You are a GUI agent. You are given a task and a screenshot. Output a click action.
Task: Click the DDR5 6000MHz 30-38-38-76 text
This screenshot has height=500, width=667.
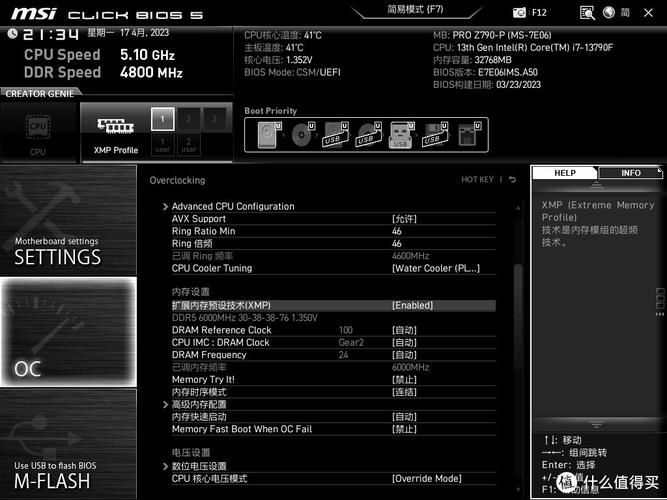(245, 318)
